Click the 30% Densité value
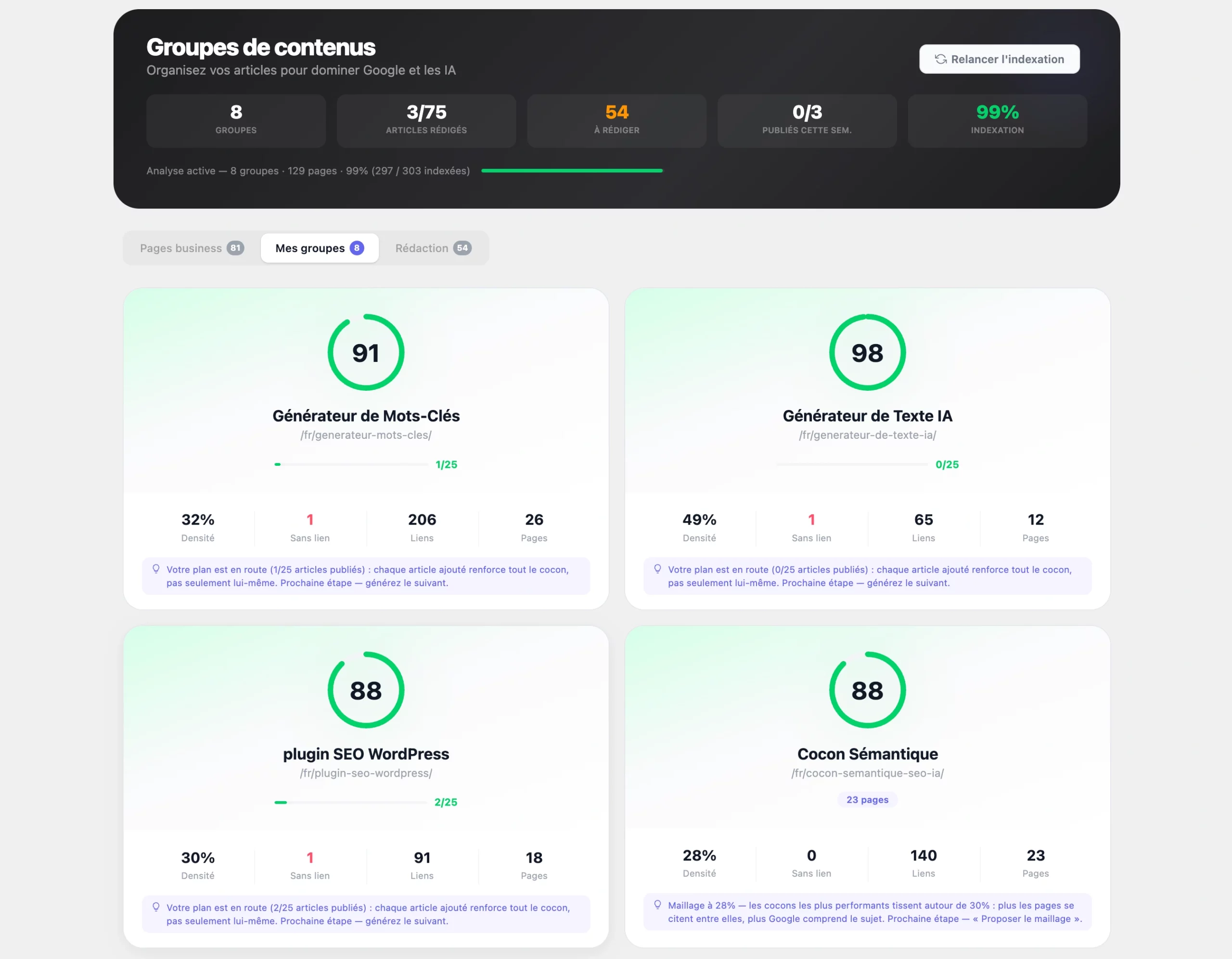The height and width of the screenshot is (959, 1232). pyautogui.click(x=198, y=857)
